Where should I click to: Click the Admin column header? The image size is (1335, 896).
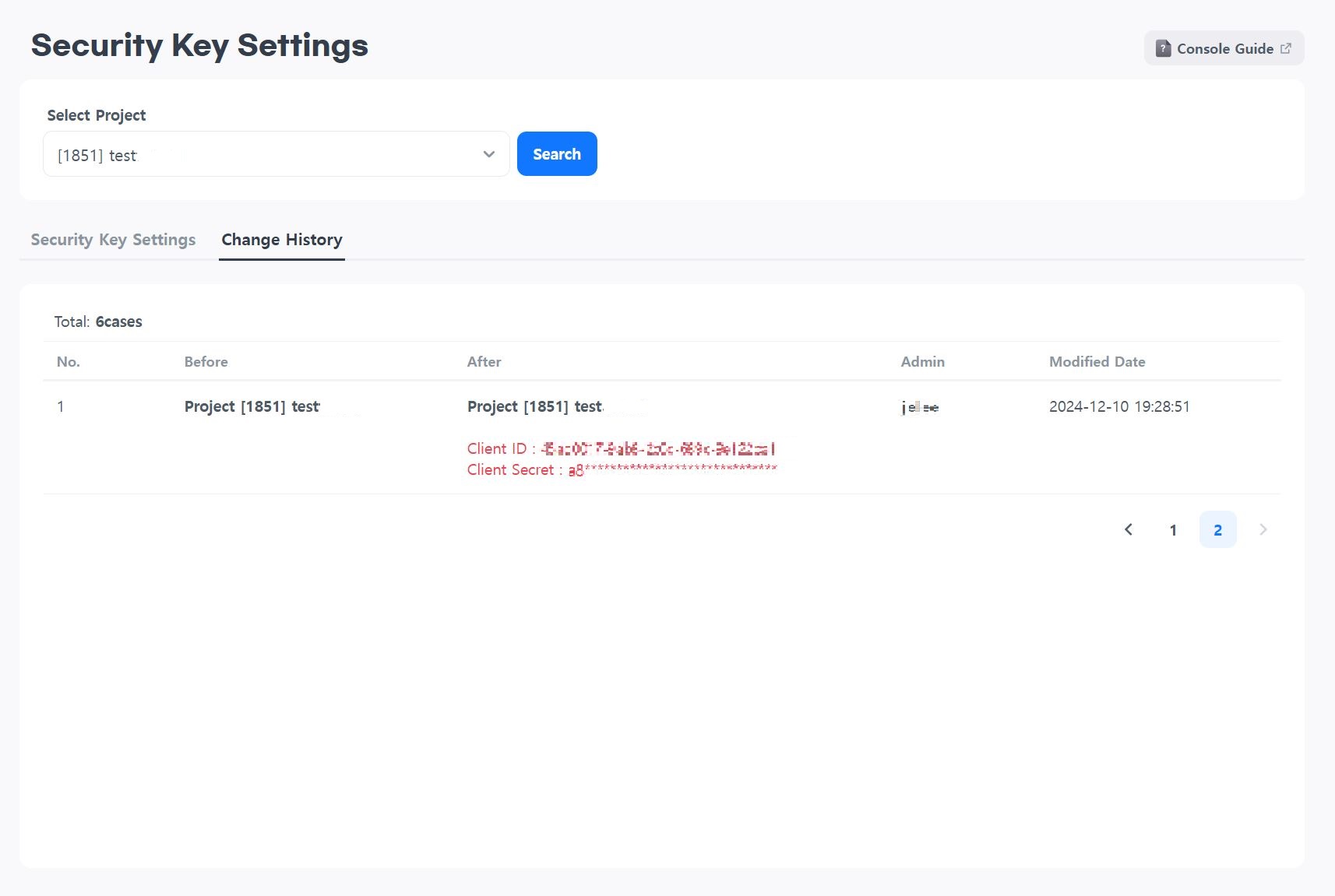click(922, 361)
